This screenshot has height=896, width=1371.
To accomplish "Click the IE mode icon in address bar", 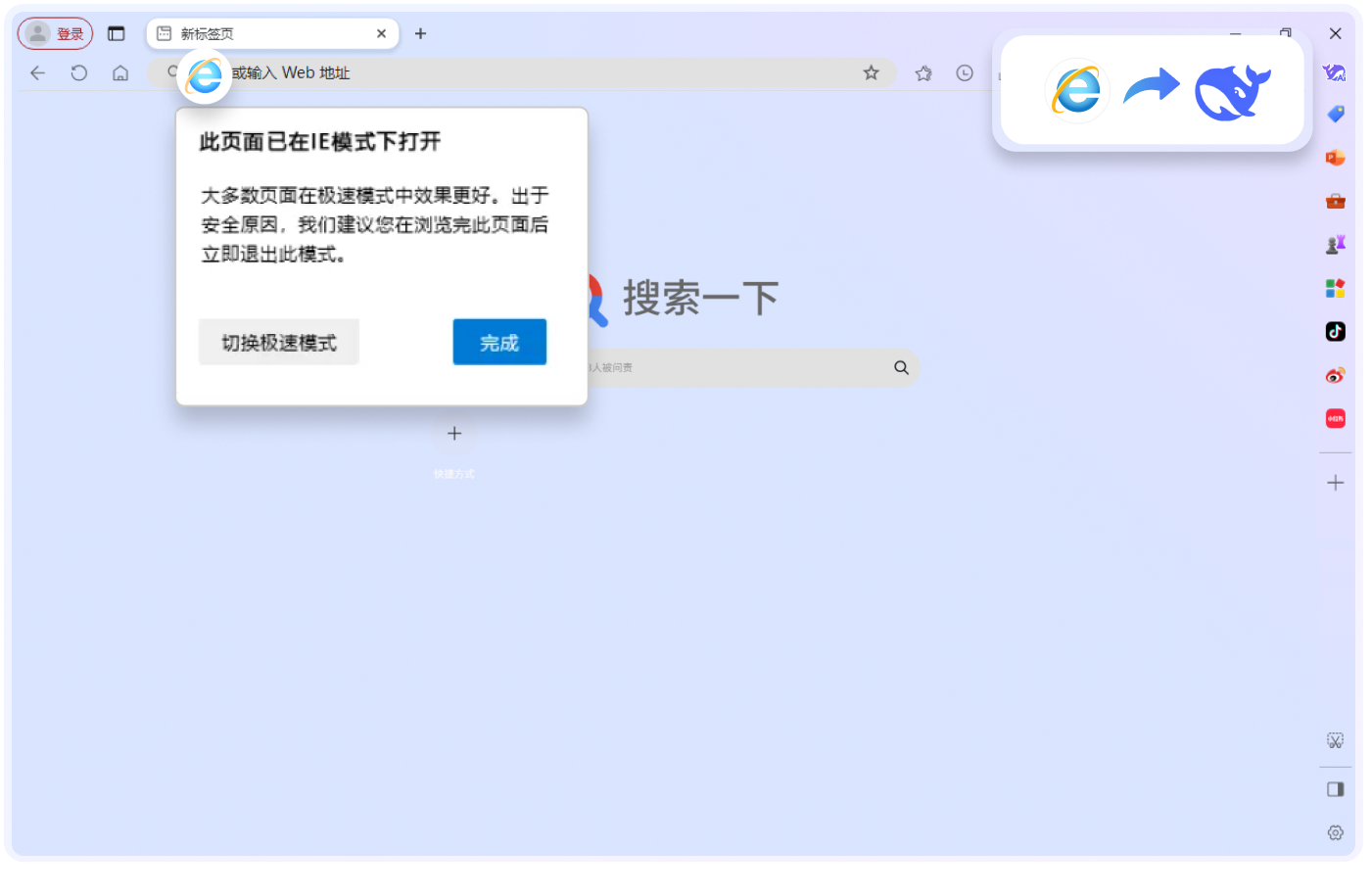I will pos(205,75).
